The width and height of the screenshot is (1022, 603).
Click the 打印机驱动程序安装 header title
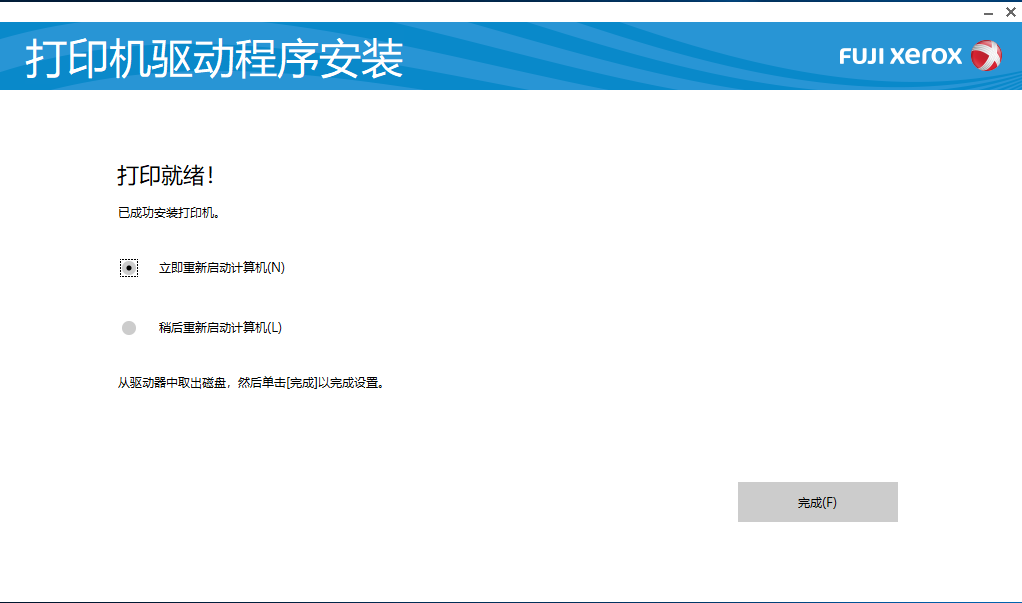click(214, 59)
